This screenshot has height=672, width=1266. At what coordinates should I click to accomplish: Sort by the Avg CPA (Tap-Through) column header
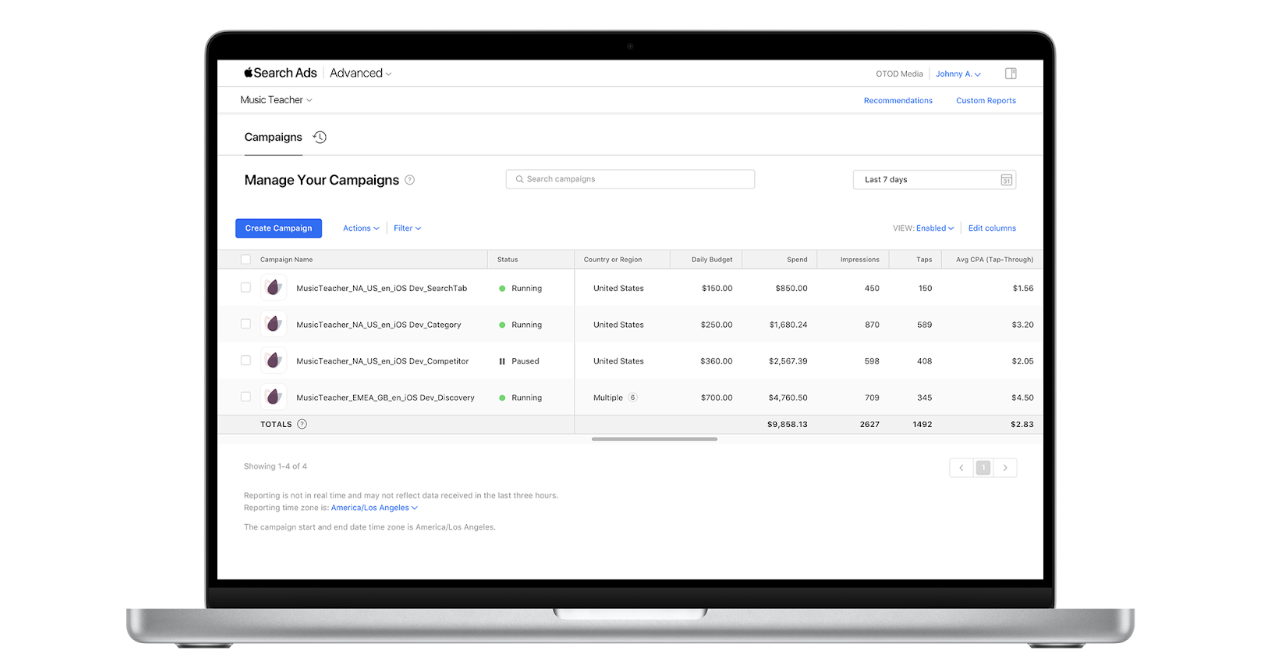click(x=995, y=260)
